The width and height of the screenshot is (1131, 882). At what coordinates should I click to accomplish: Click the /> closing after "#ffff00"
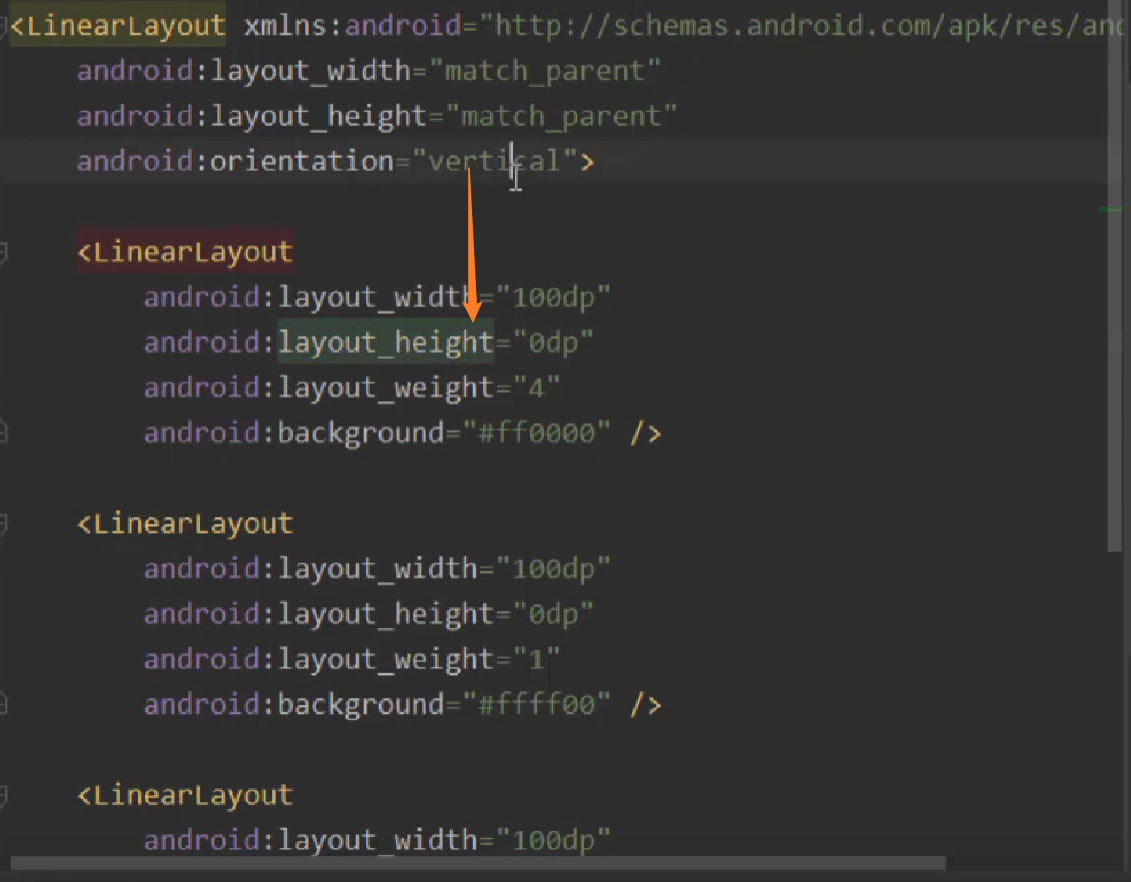[x=646, y=705]
